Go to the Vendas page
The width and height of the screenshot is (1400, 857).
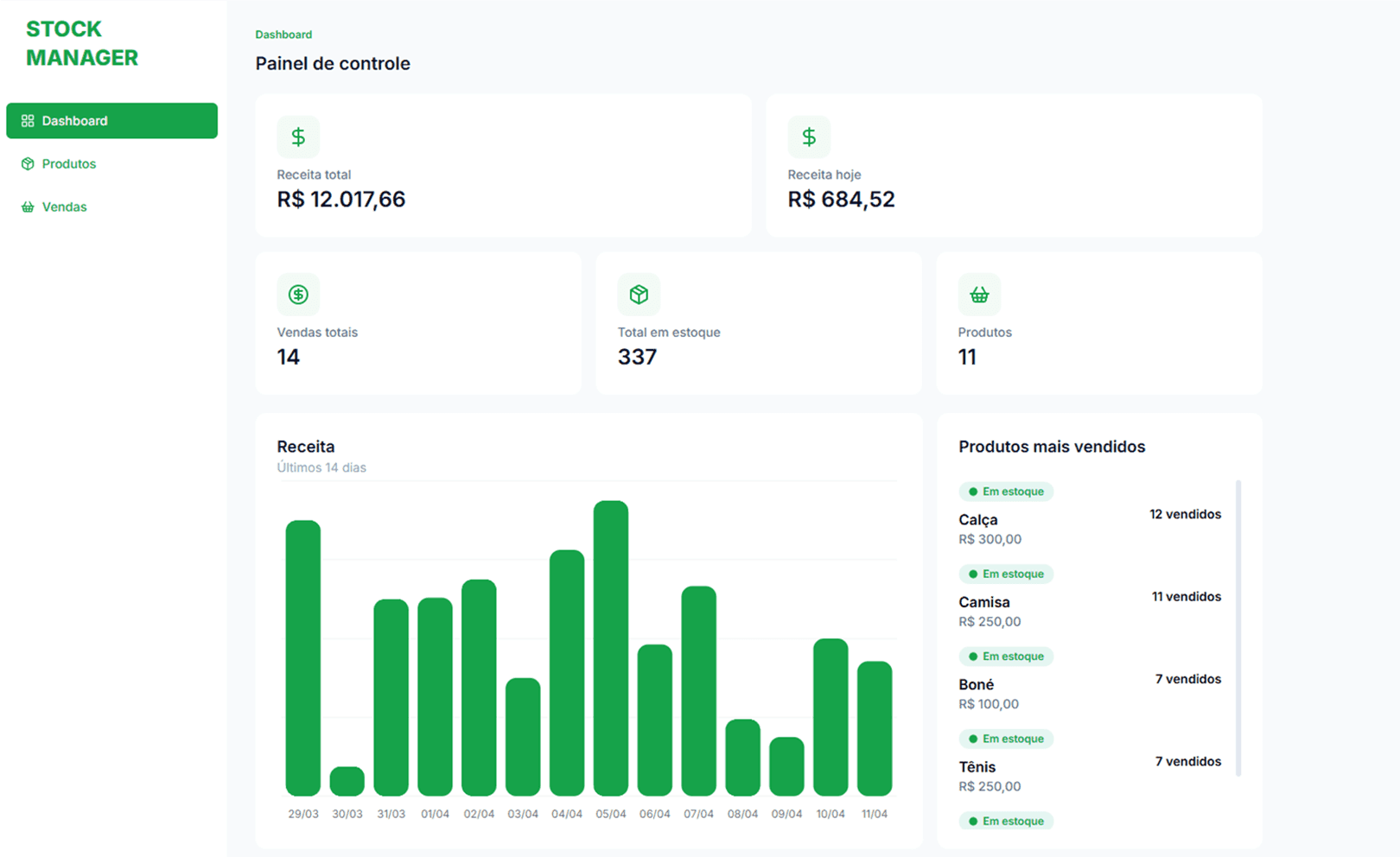[65, 207]
